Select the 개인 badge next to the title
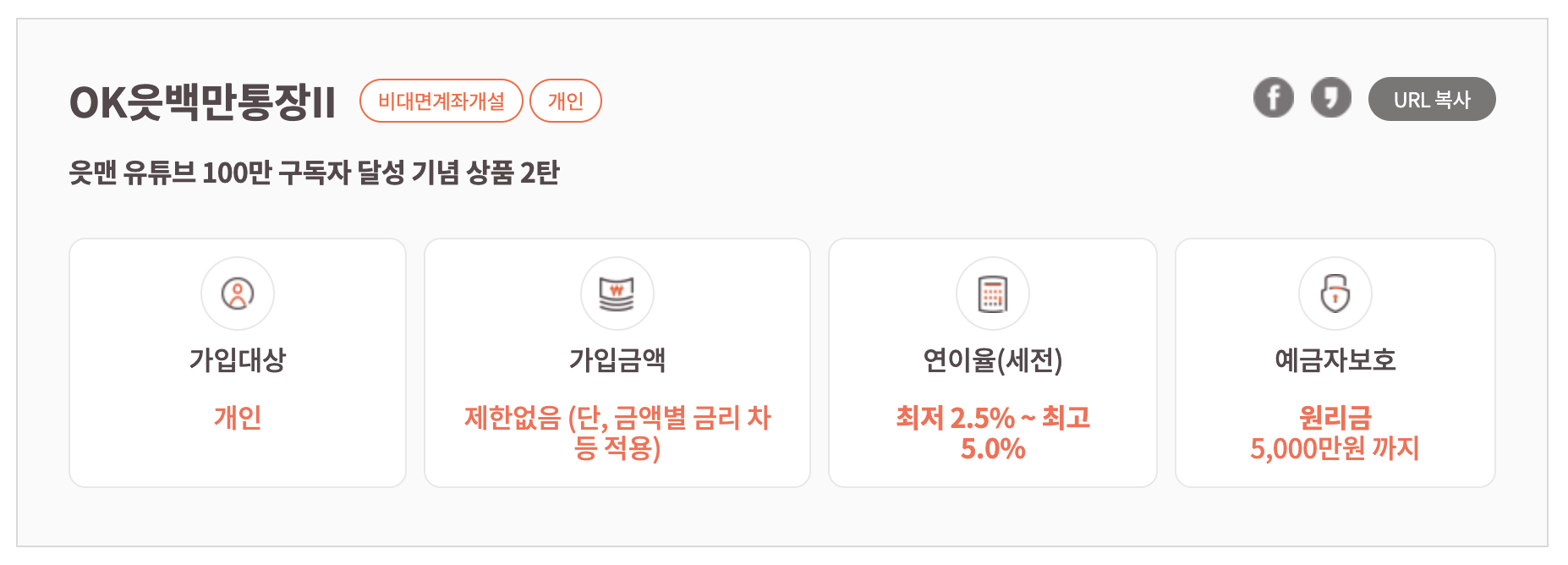 [x=565, y=101]
